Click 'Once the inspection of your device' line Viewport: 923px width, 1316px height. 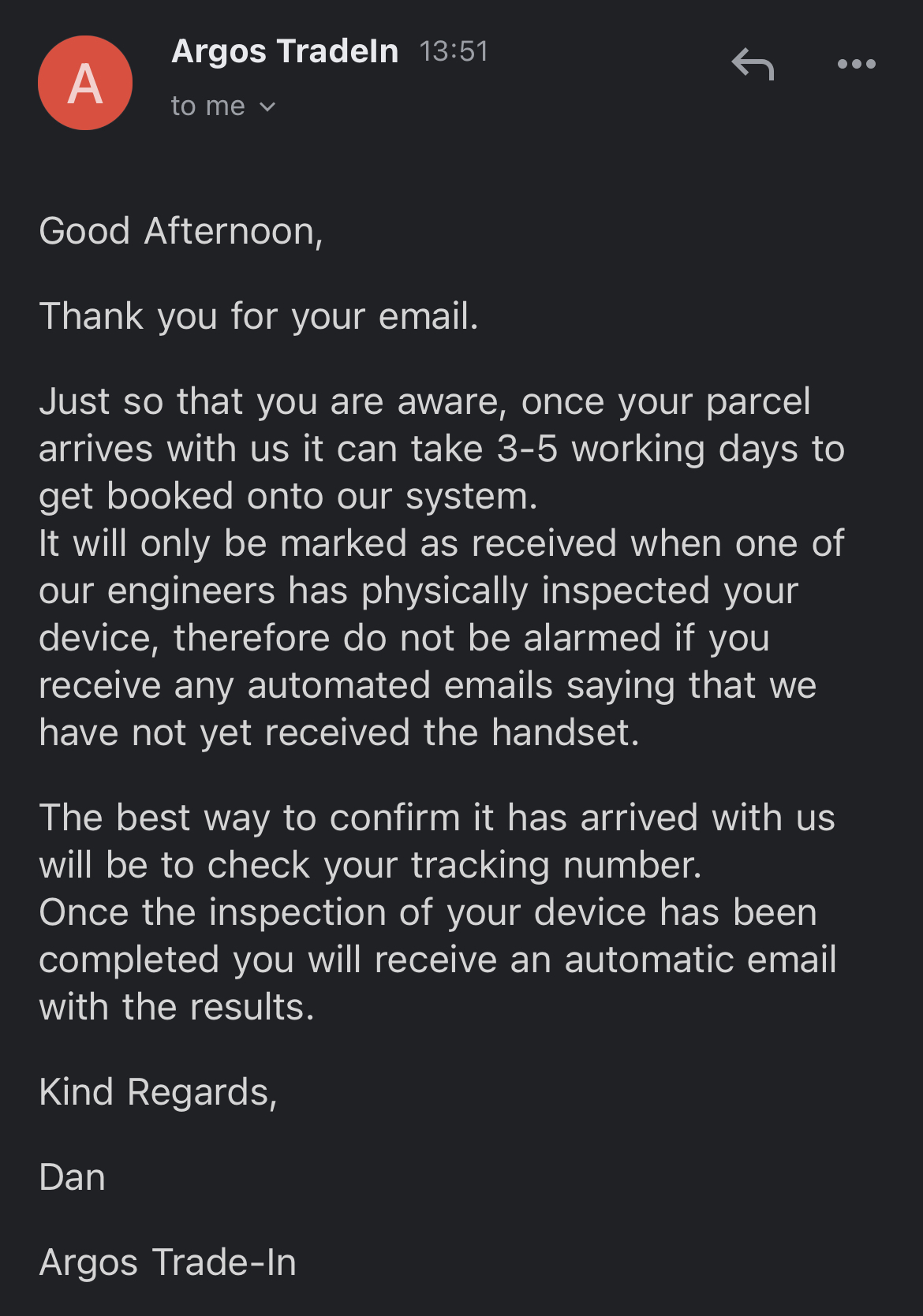[428, 912]
